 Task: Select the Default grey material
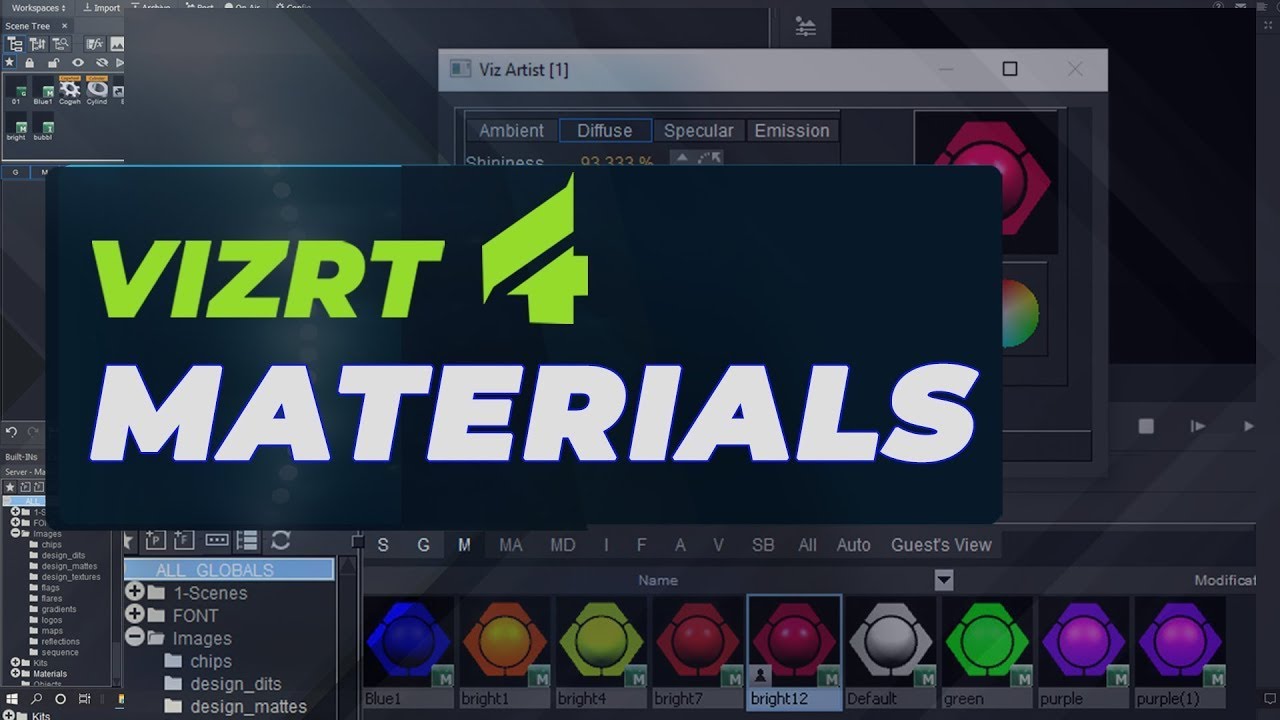coord(891,652)
